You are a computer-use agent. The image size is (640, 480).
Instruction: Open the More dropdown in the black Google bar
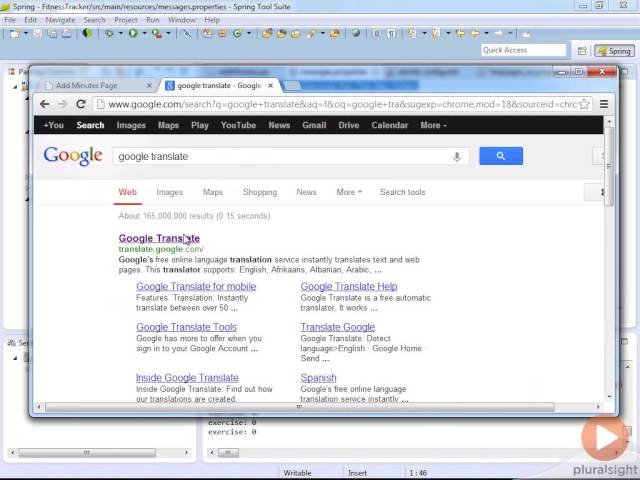point(433,125)
